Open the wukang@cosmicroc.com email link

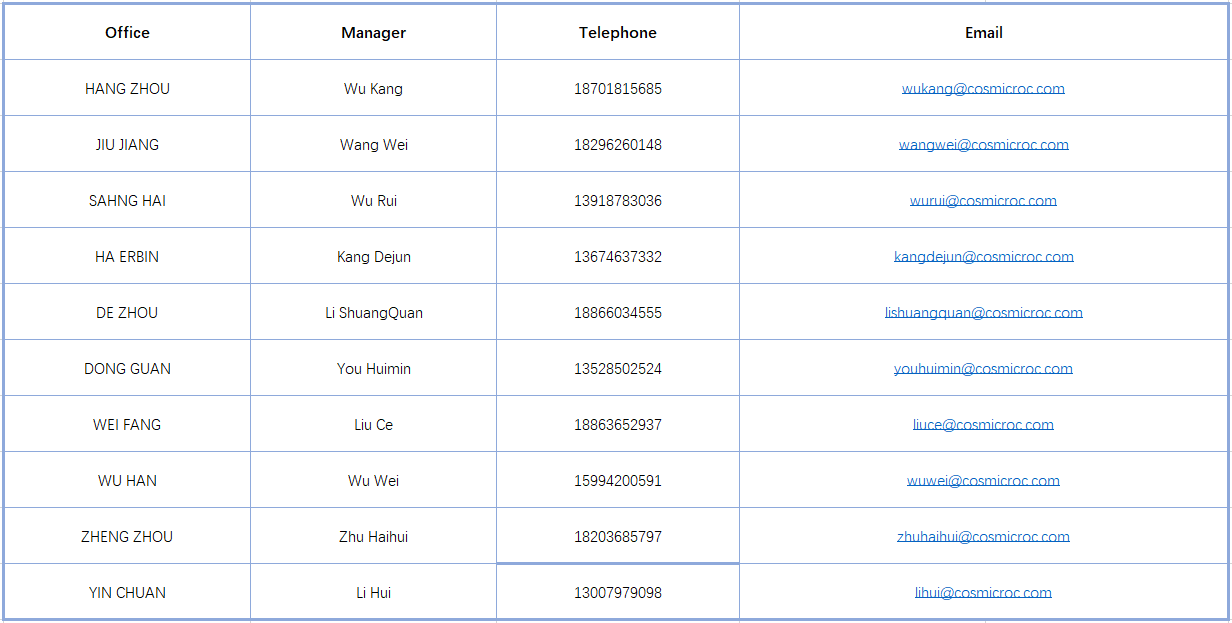tap(983, 88)
